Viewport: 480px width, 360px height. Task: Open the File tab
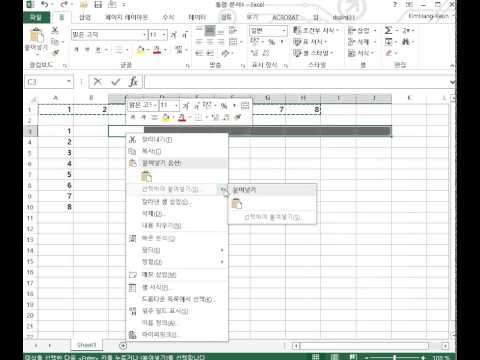tap(36, 17)
